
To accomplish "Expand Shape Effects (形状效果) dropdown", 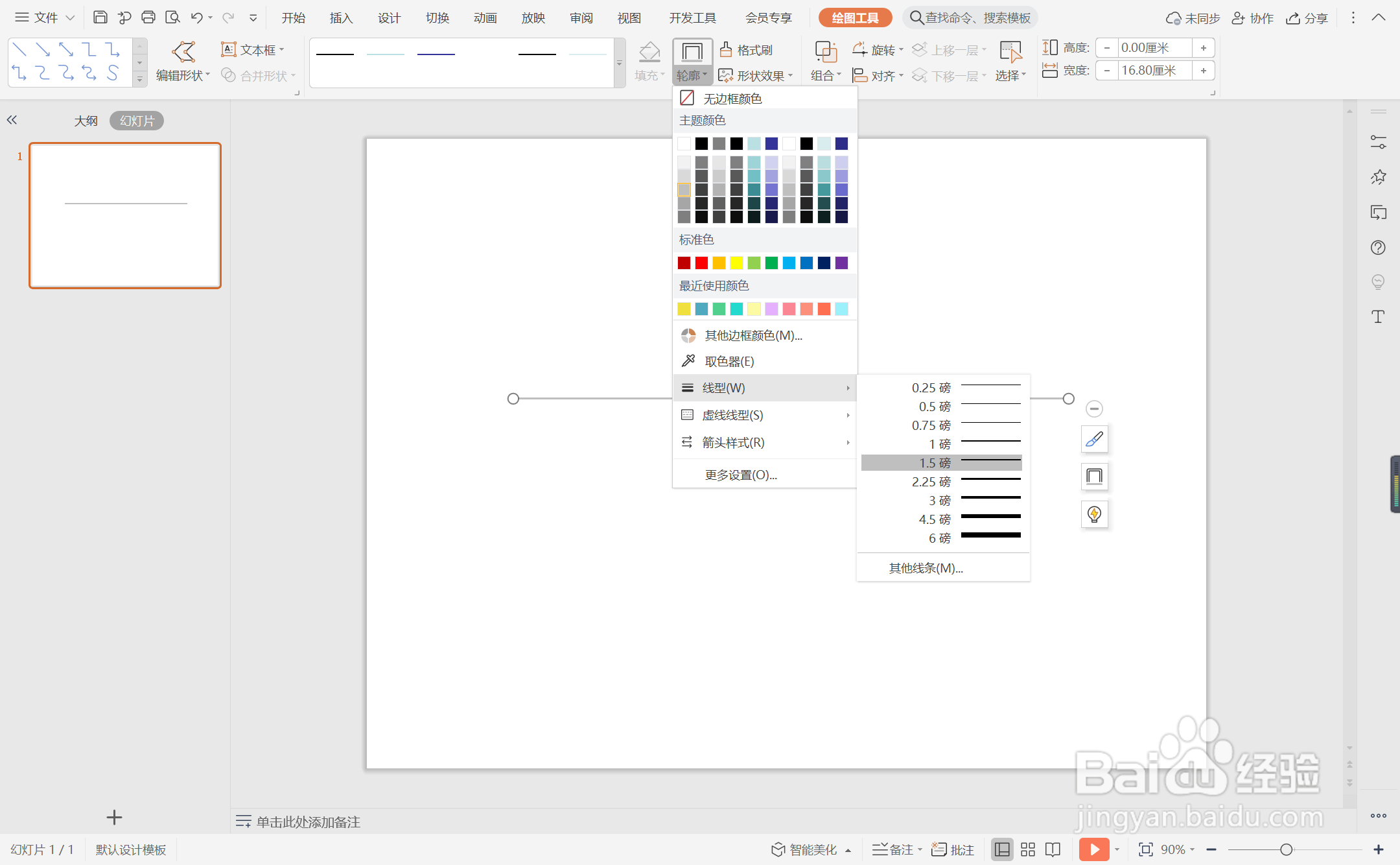I will (x=756, y=76).
